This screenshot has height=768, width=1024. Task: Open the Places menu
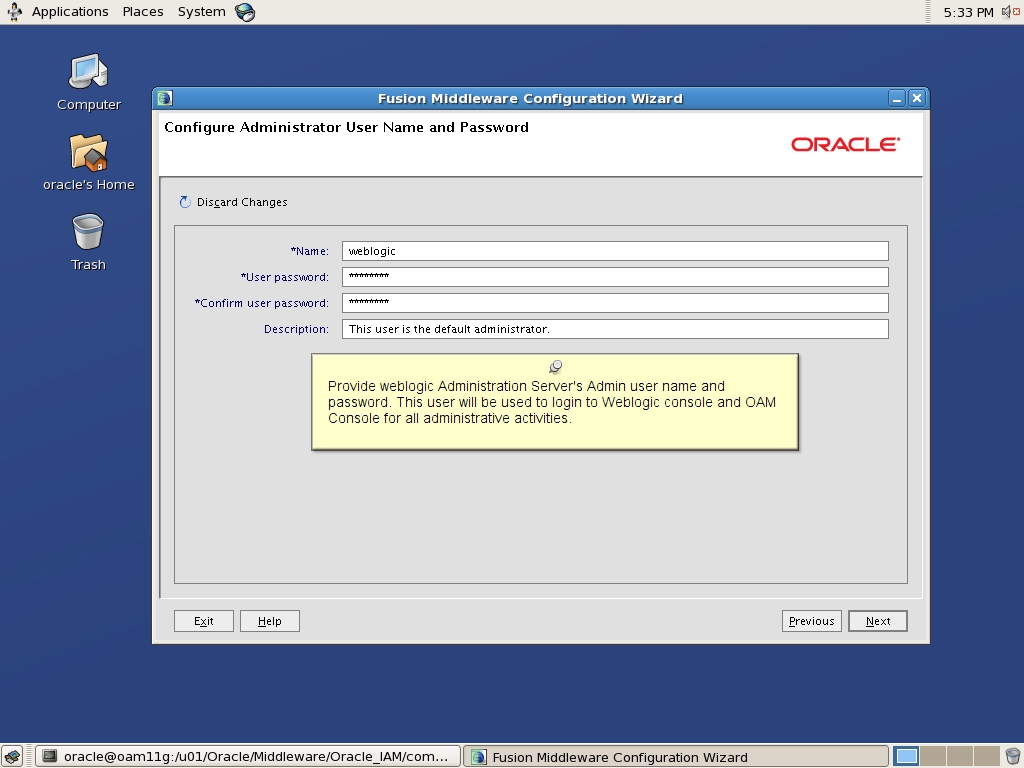[x=142, y=11]
